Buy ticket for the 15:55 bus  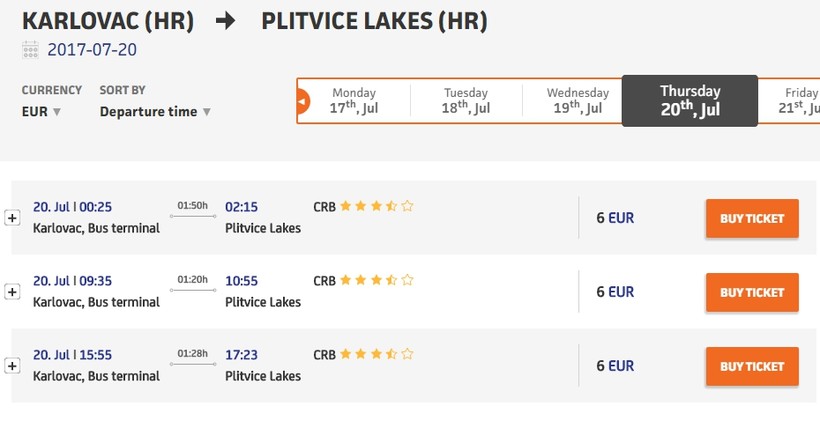(x=752, y=366)
